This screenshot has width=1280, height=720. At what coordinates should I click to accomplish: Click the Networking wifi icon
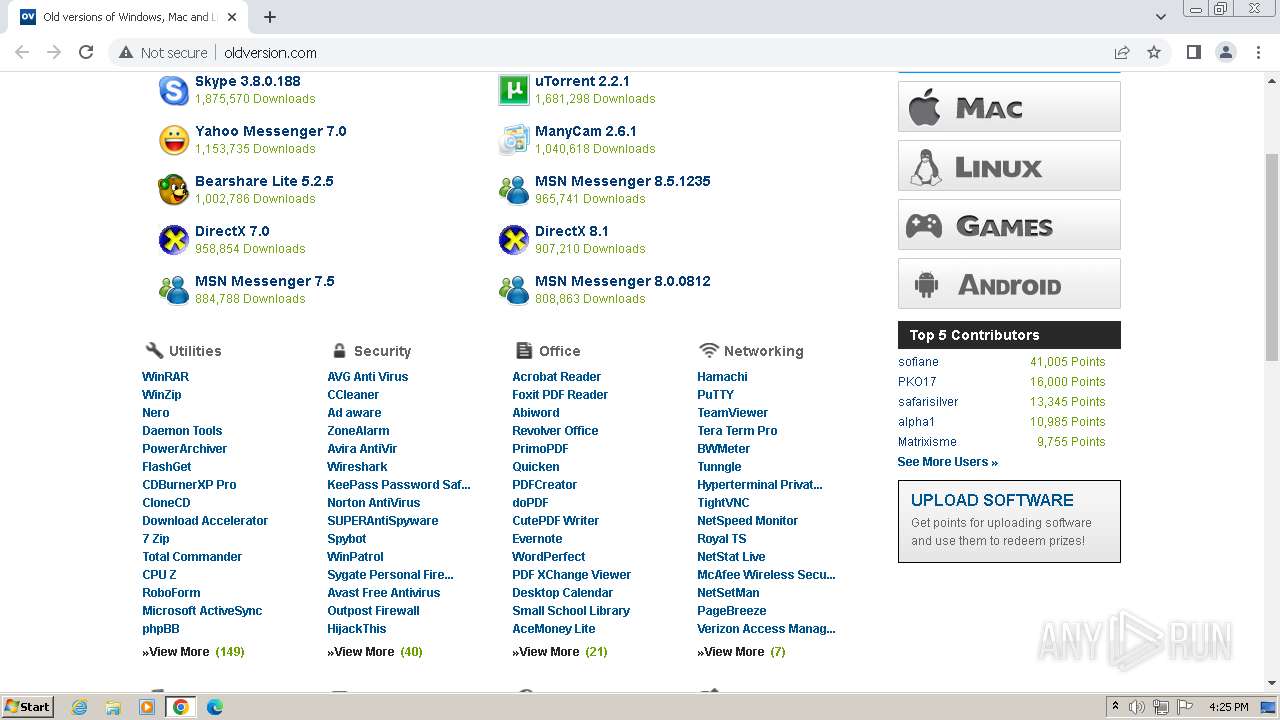709,350
